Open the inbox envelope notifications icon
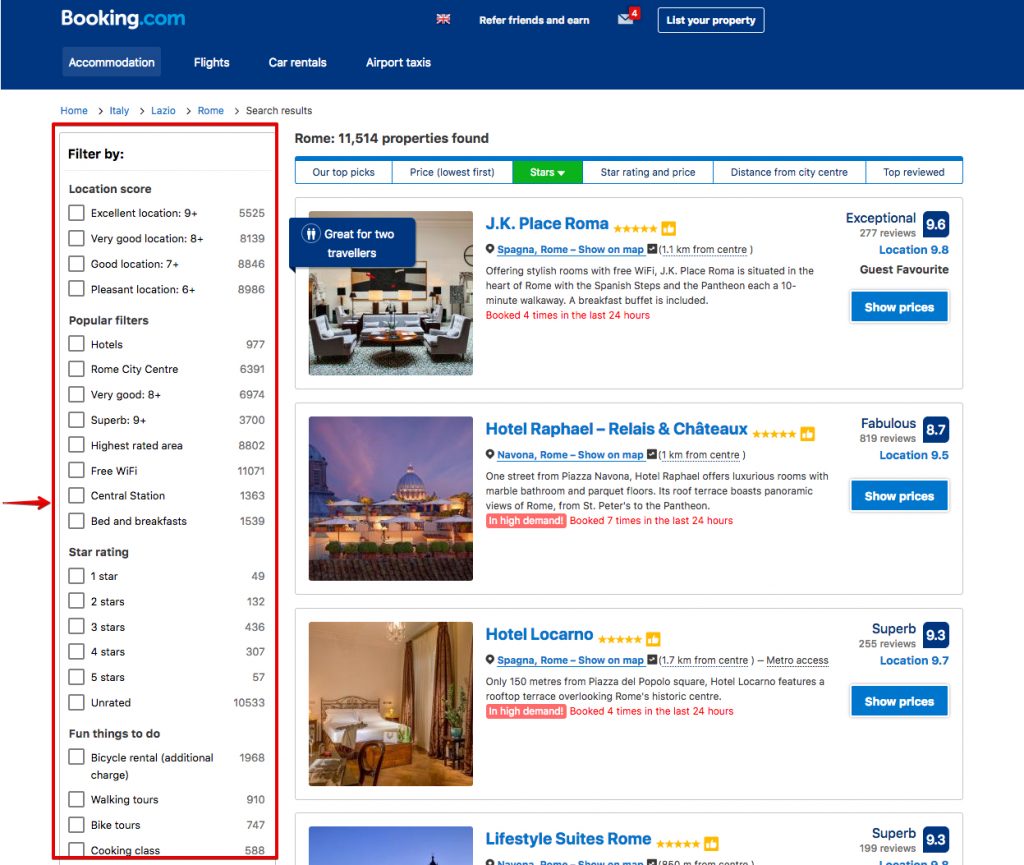Viewport: 1024px width, 865px height. coord(627,18)
